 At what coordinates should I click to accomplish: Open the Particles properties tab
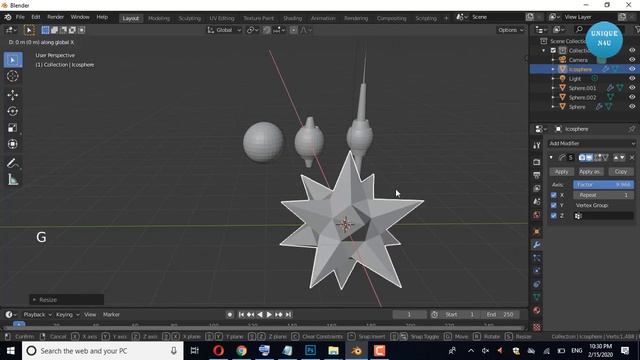(x=537, y=258)
